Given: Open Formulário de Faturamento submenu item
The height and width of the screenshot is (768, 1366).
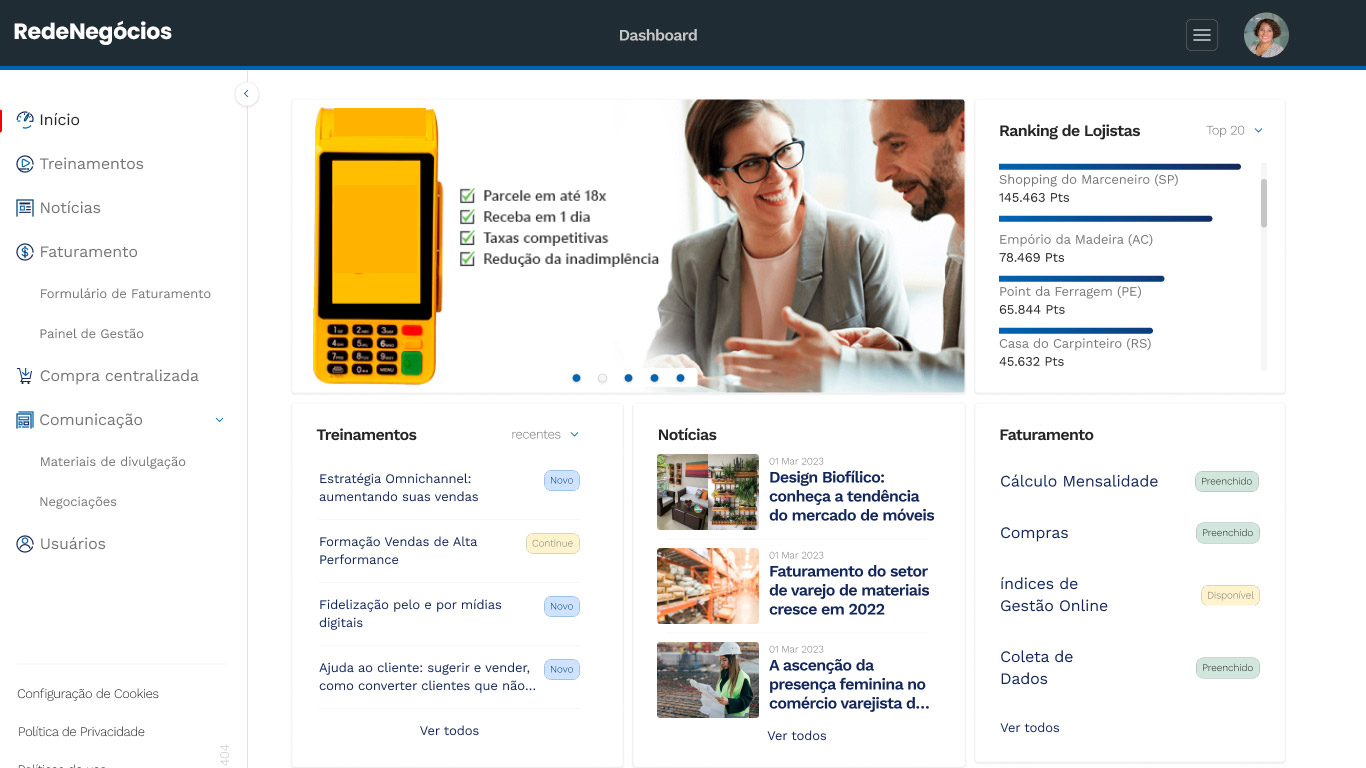Looking at the screenshot, I should click(x=125, y=294).
